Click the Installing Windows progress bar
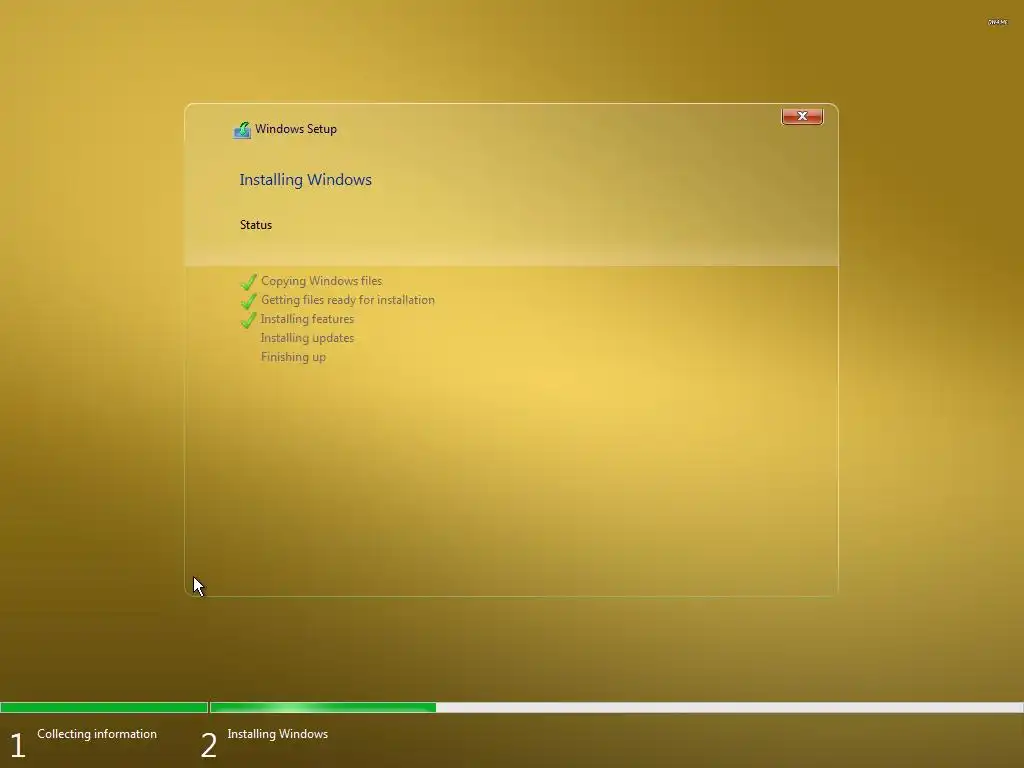The width and height of the screenshot is (1024, 768). [616, 707]
